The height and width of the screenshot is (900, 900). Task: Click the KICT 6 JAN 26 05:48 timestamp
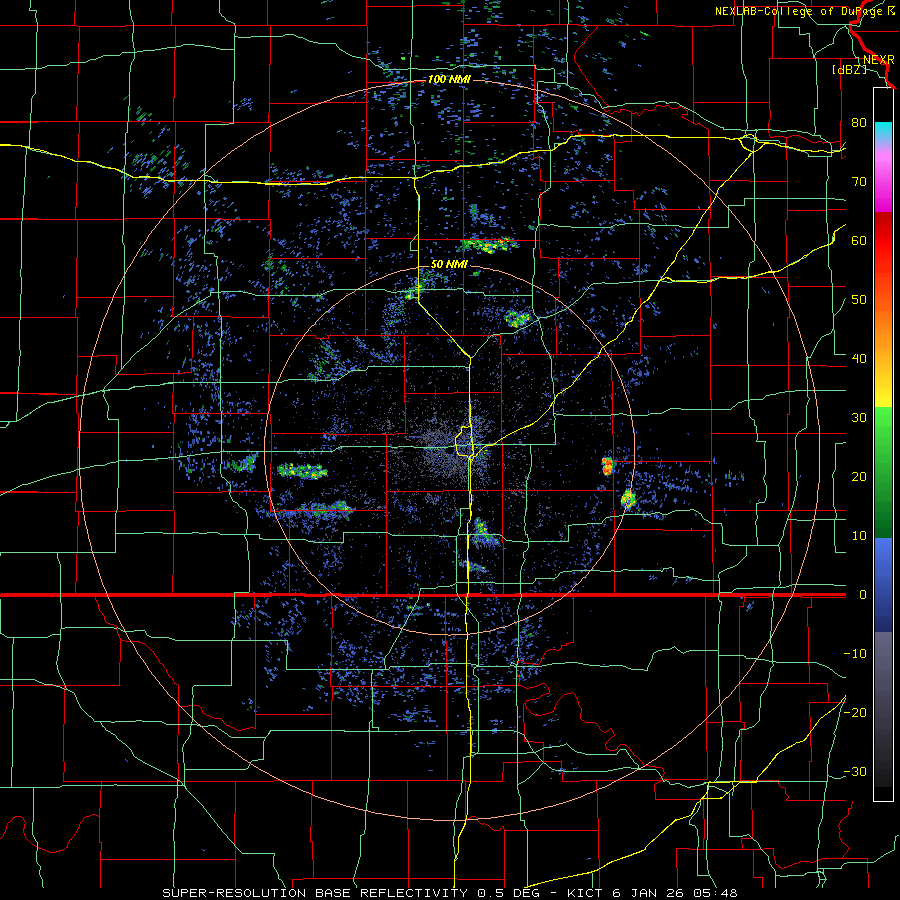pyautogui.click(x=652, y=893)
